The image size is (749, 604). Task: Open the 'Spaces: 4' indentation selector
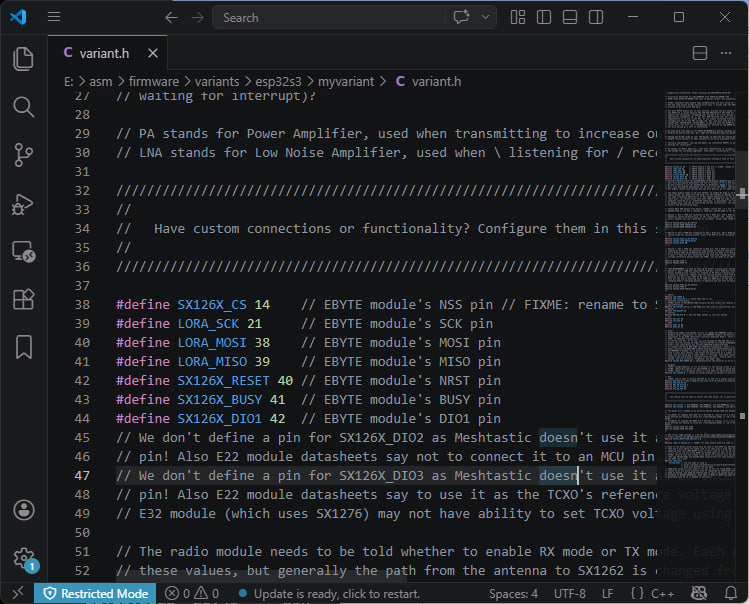(514, 594)
